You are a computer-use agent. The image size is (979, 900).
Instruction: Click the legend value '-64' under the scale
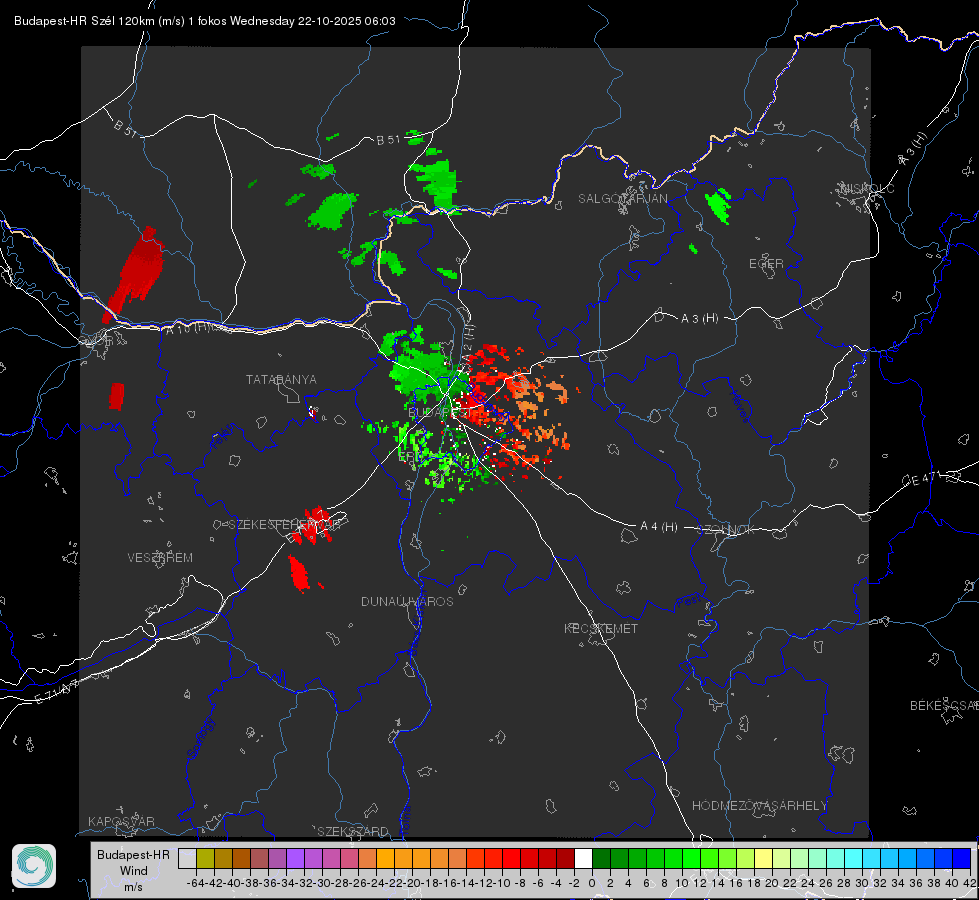pyautogui.click(x=196, y=883)
